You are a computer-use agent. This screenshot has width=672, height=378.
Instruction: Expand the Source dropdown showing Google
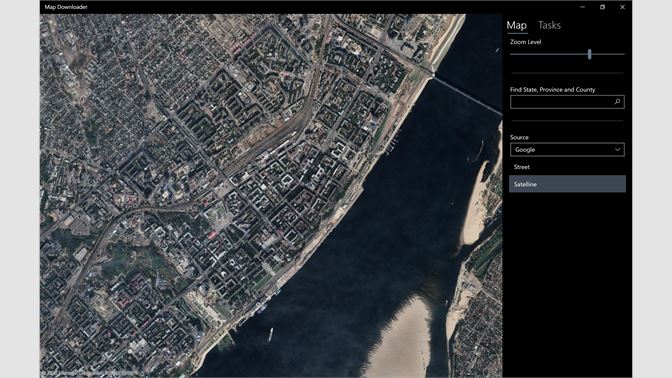pos(567,150)
